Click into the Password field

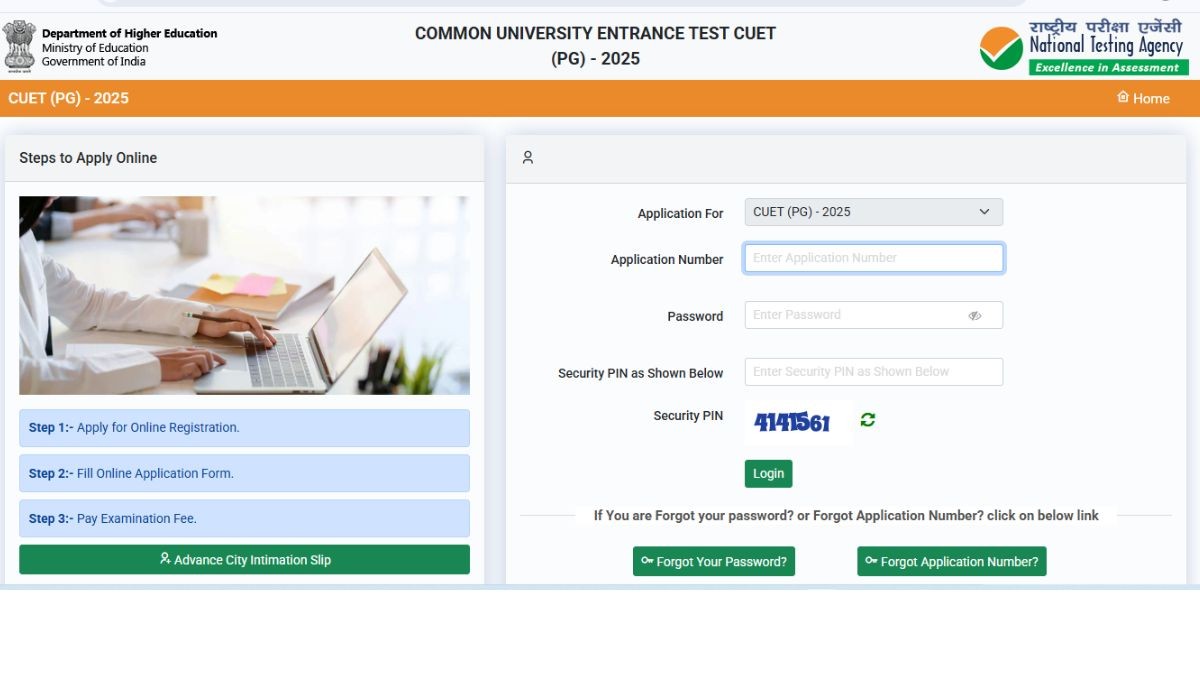pyautogui.click(x=855, y=315)
